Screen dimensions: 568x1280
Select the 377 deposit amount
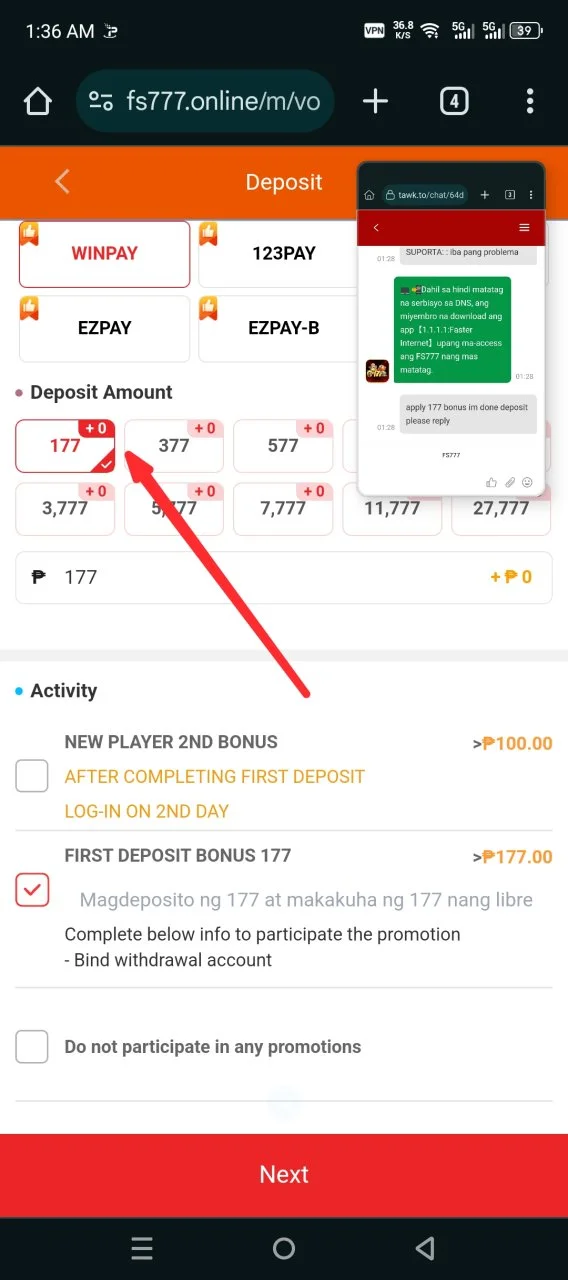[x=174, y=446]
